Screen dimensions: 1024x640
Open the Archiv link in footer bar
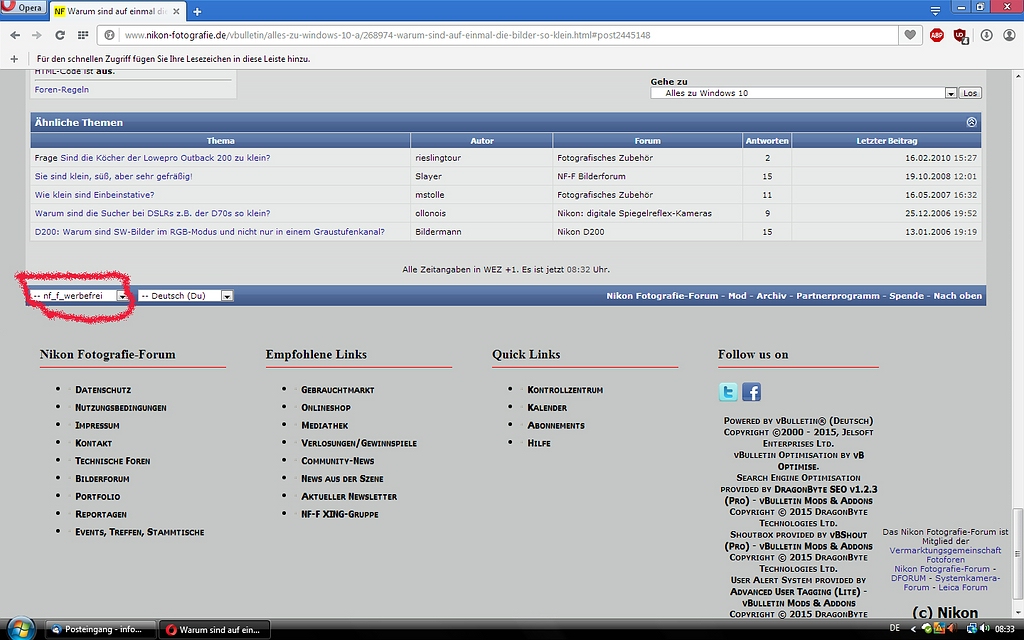(x=771, y=296)
